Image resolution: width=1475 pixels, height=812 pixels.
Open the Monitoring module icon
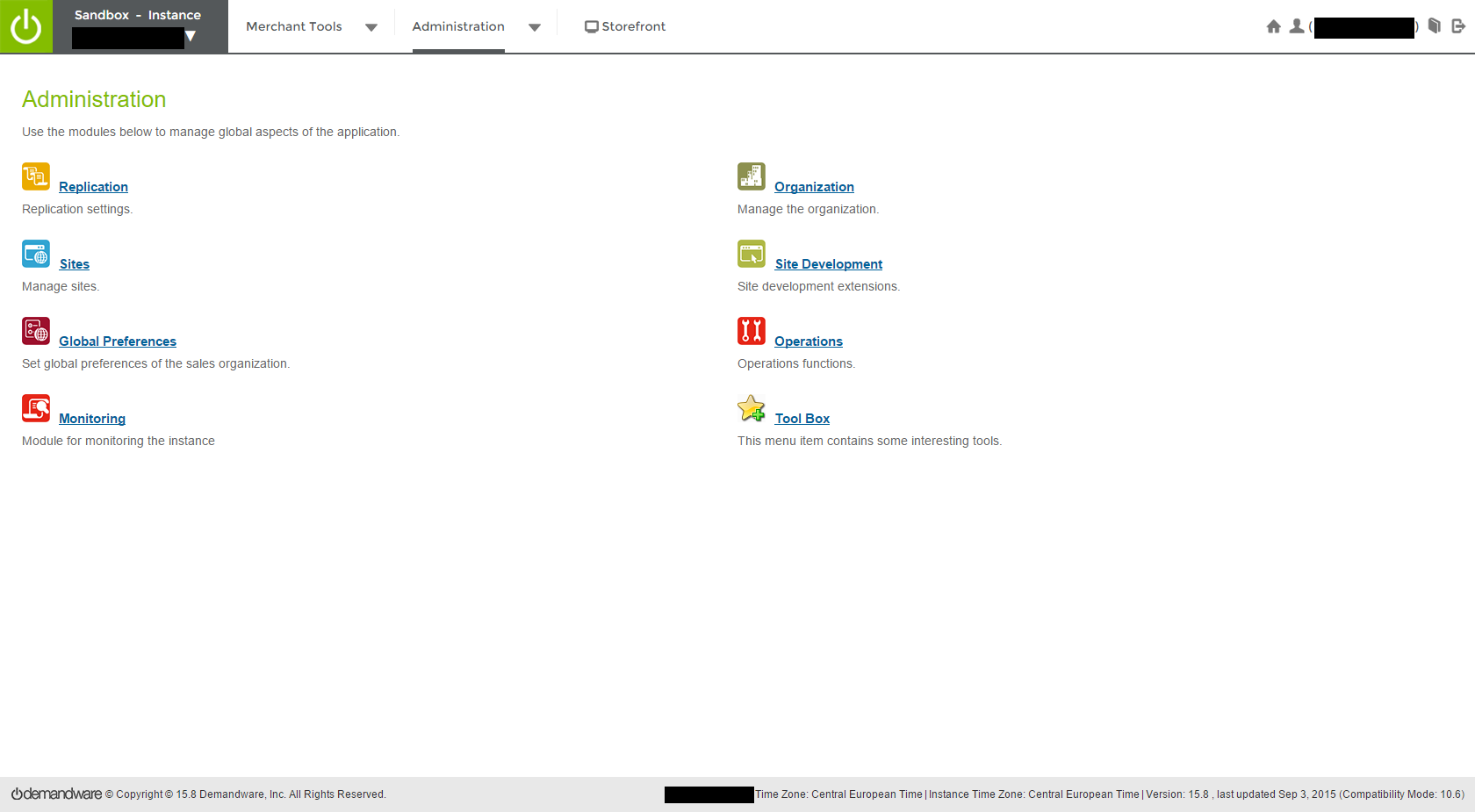coord(36,408)
